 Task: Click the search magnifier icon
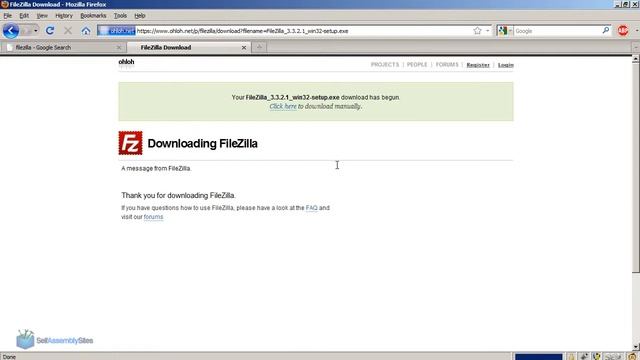point(606,31)
